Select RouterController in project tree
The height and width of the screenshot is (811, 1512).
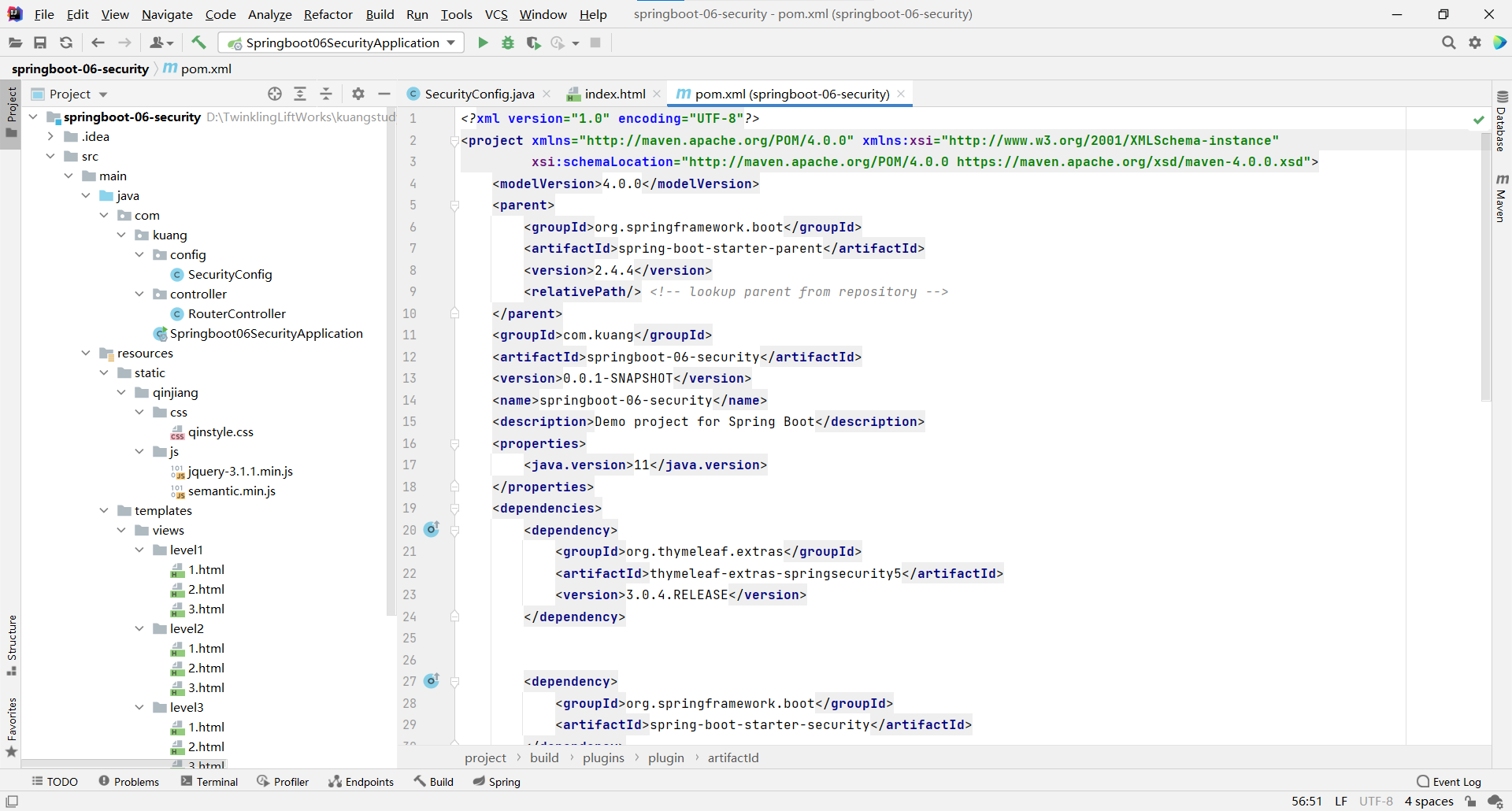click(237, 313)
